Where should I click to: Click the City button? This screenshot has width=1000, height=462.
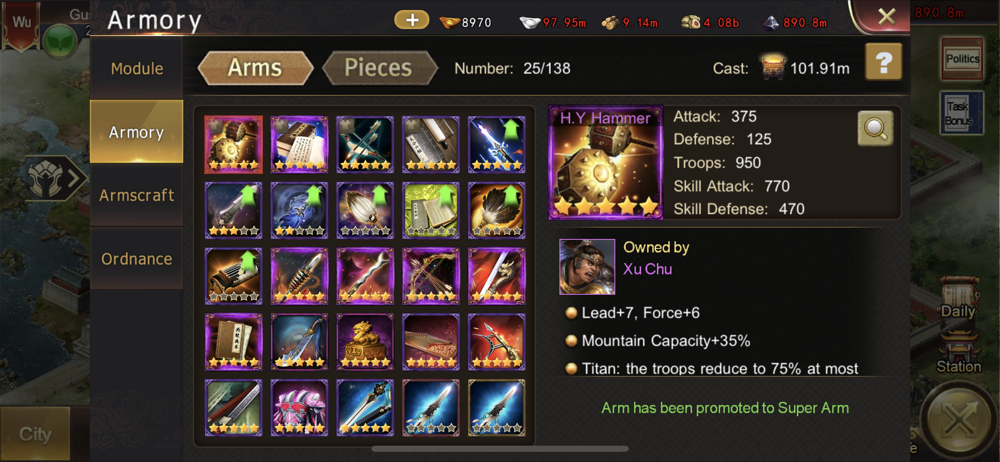point(34,435)
